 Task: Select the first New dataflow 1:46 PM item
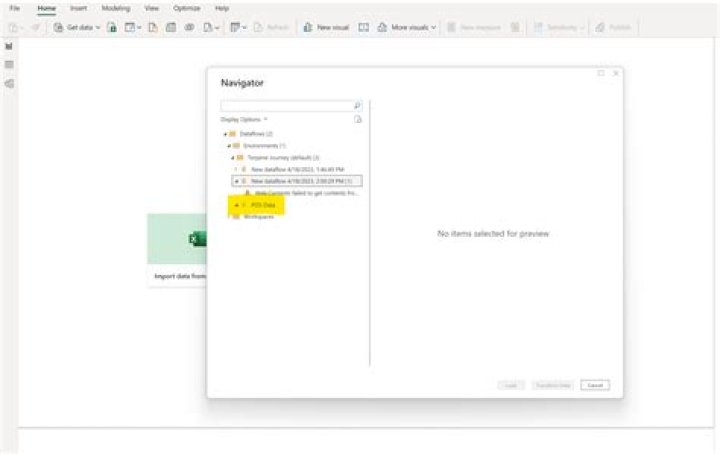(x=298, y=169)
